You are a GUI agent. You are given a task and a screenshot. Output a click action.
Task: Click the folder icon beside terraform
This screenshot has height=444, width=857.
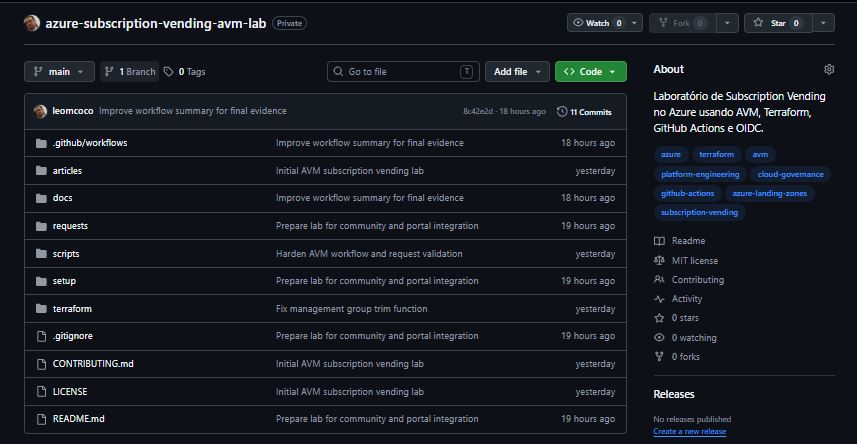41,309
